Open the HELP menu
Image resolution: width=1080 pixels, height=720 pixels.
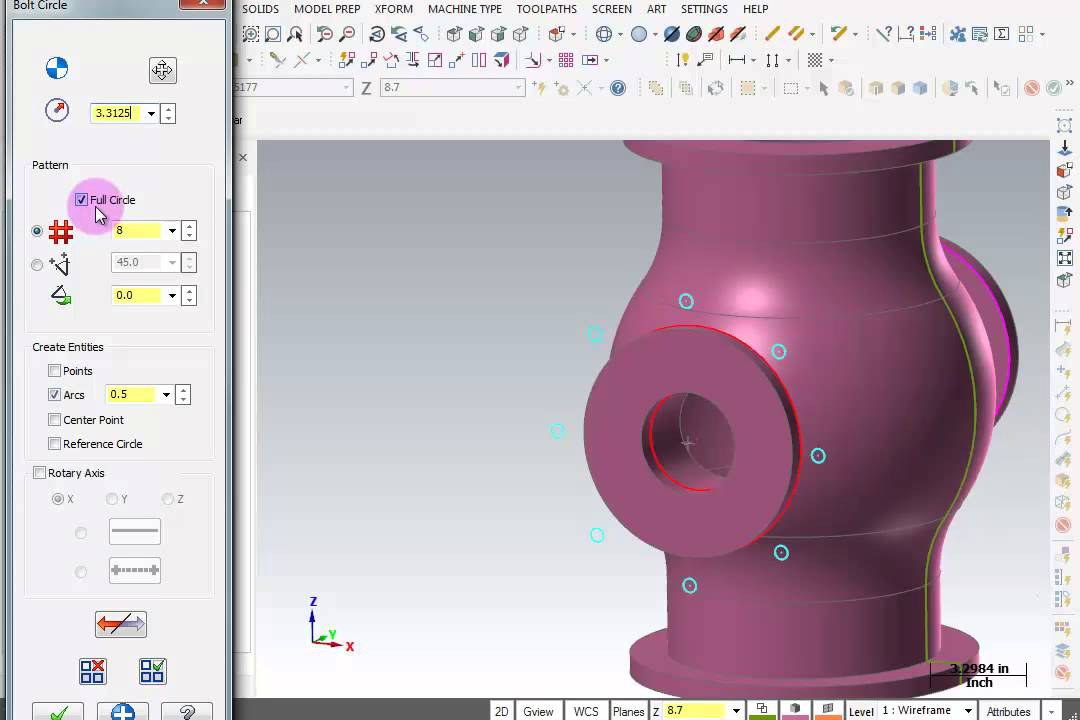[x=756, y=9]
